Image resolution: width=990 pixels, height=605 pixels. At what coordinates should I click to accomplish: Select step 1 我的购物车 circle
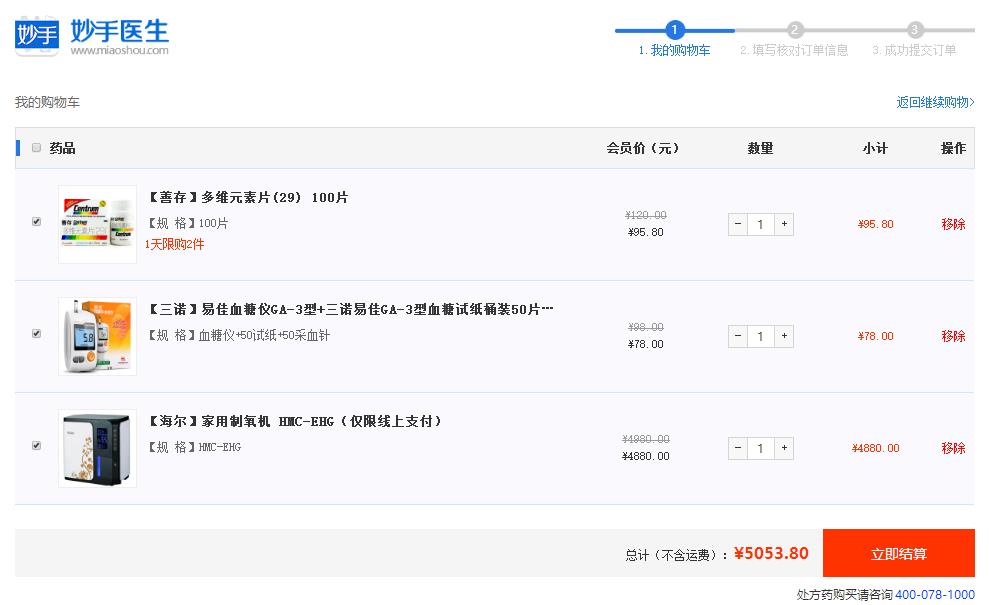(x=674, y=30)
